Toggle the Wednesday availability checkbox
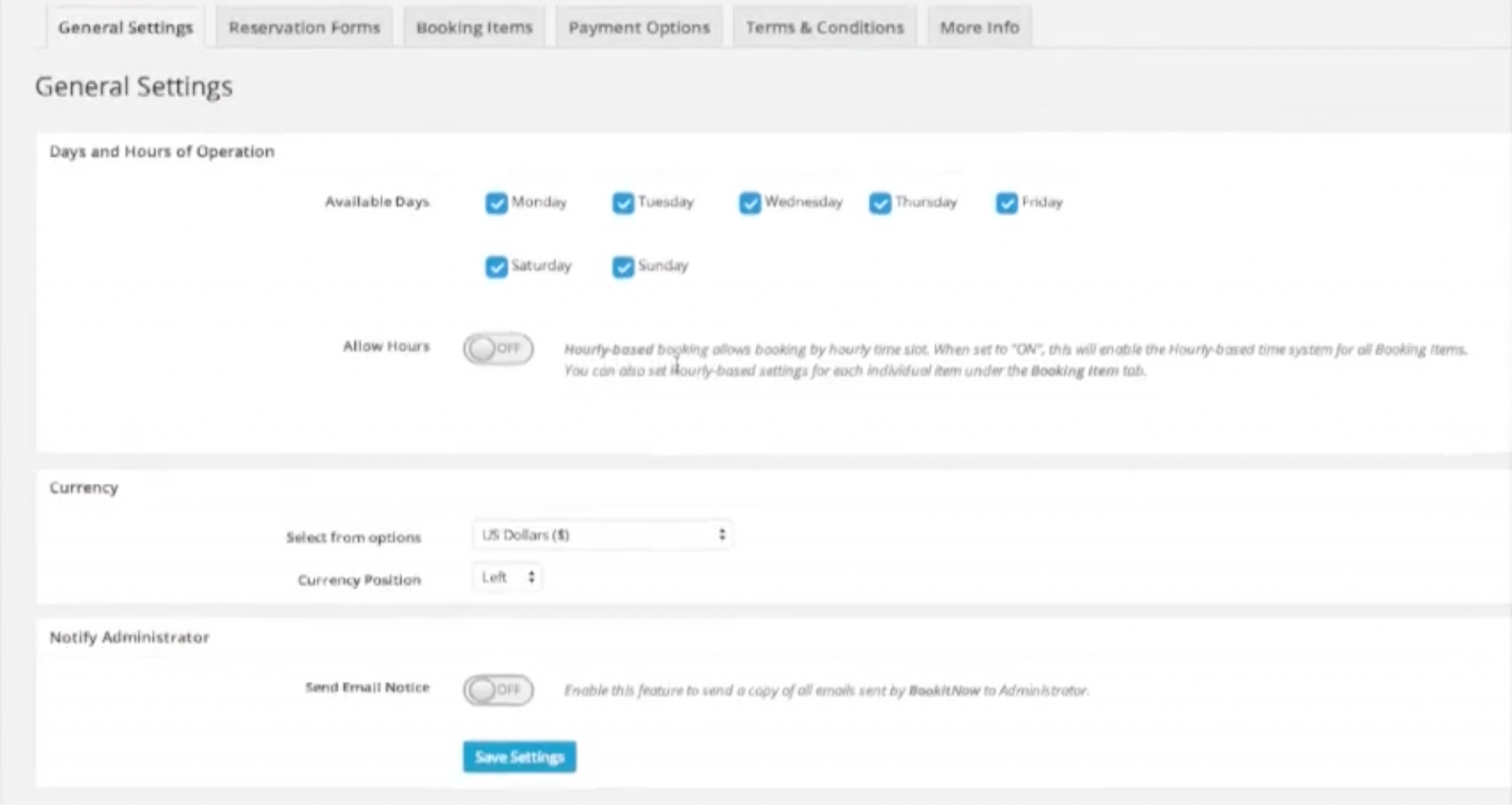The width and height of the screenshot is (1512, 805). click(749, 203)
